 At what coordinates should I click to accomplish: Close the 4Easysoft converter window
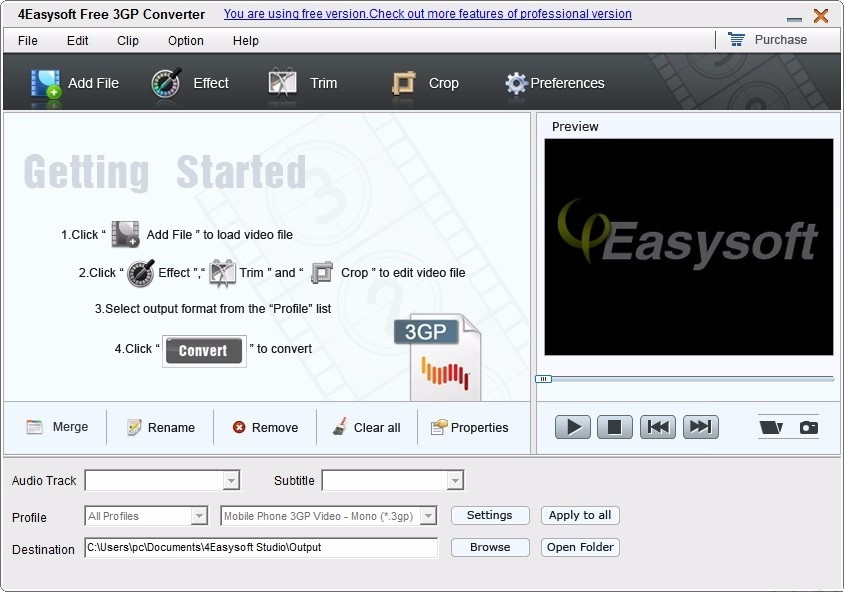[x=821, y=16]
